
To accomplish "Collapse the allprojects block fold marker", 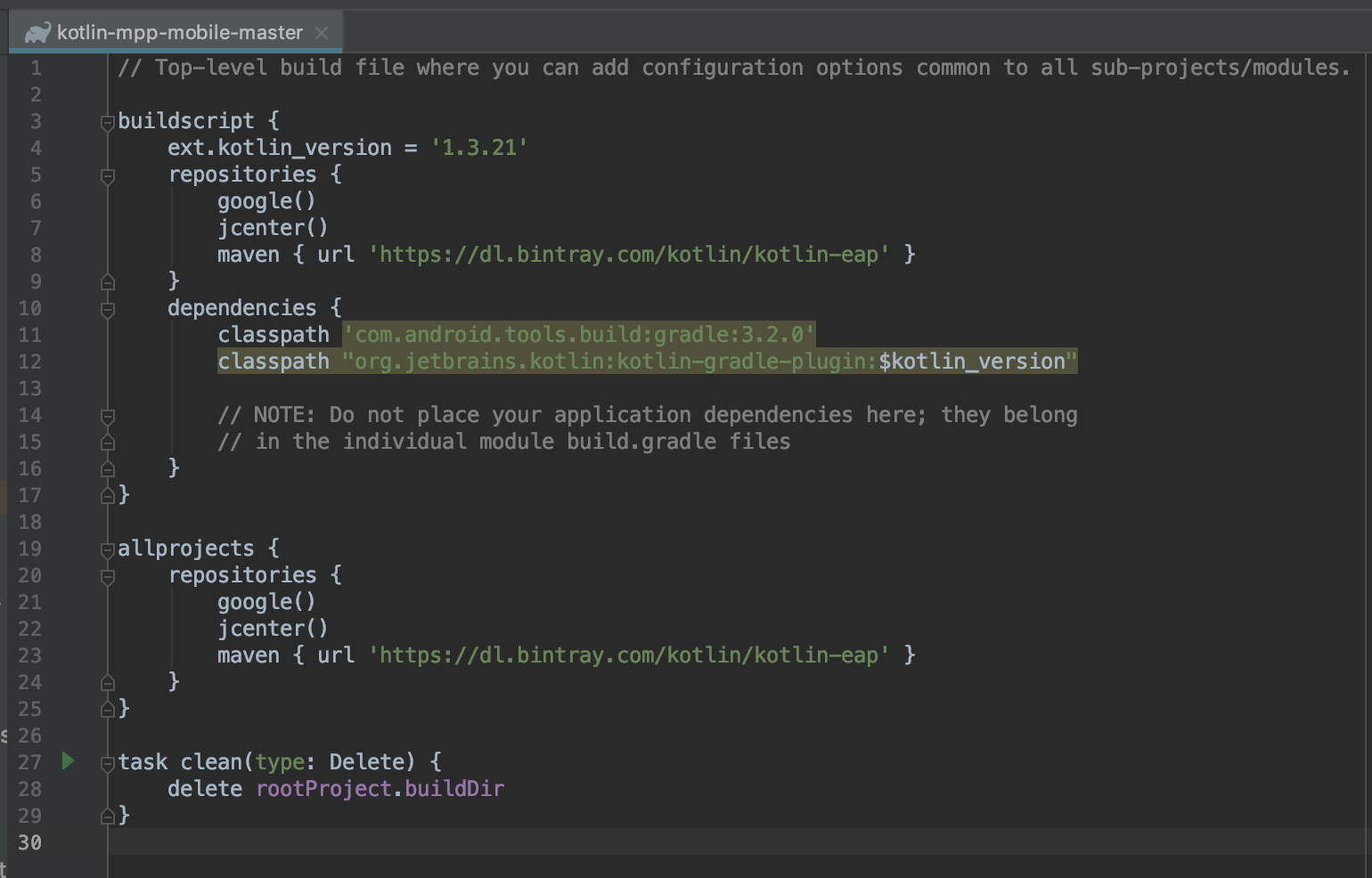I will point(107,549).
